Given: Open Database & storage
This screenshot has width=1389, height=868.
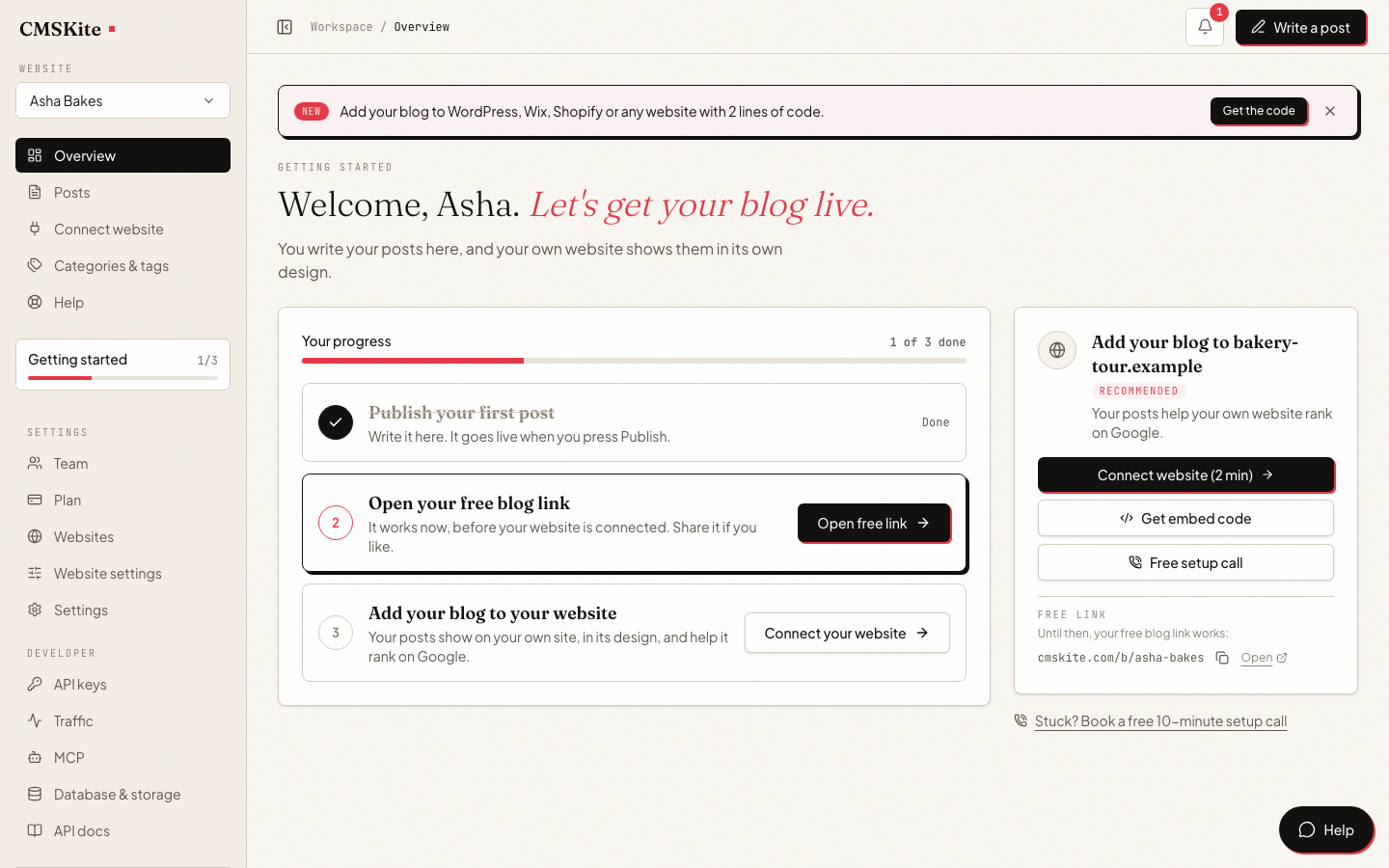Looking at the screenshot, I should click(123, 794).
